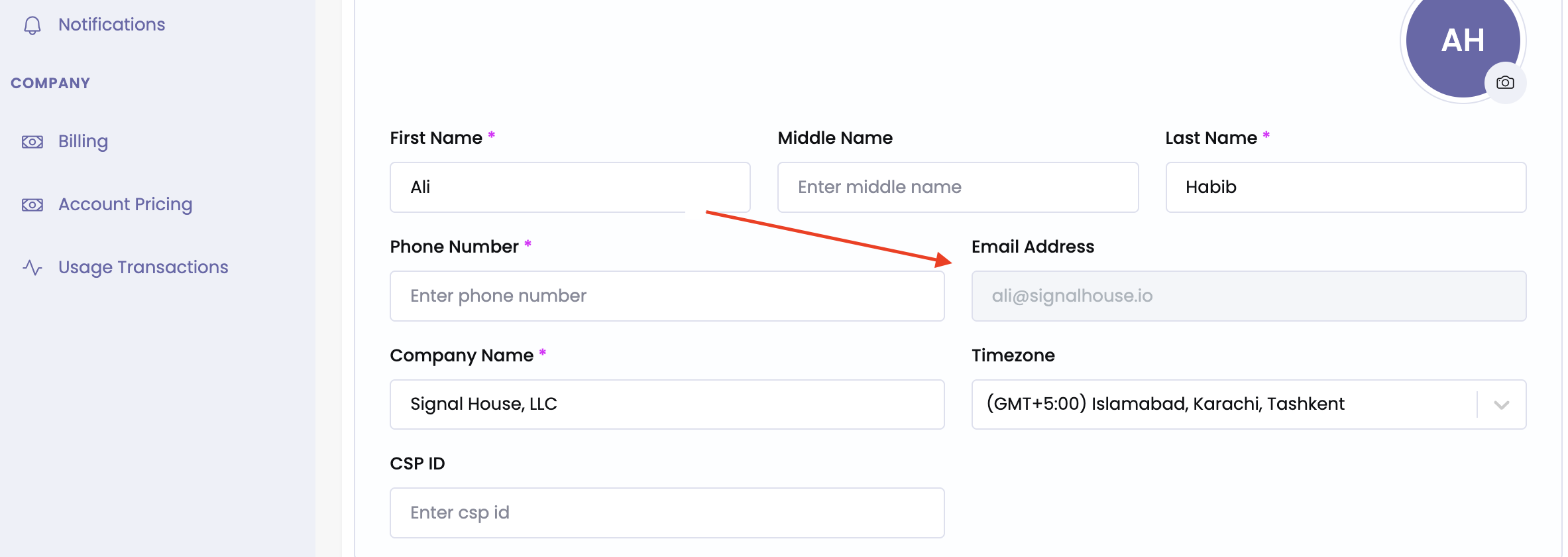Viewport: 1568px width, 557px height.
Task: Click the Account Pricing money icon
Action: click(32, 205)
